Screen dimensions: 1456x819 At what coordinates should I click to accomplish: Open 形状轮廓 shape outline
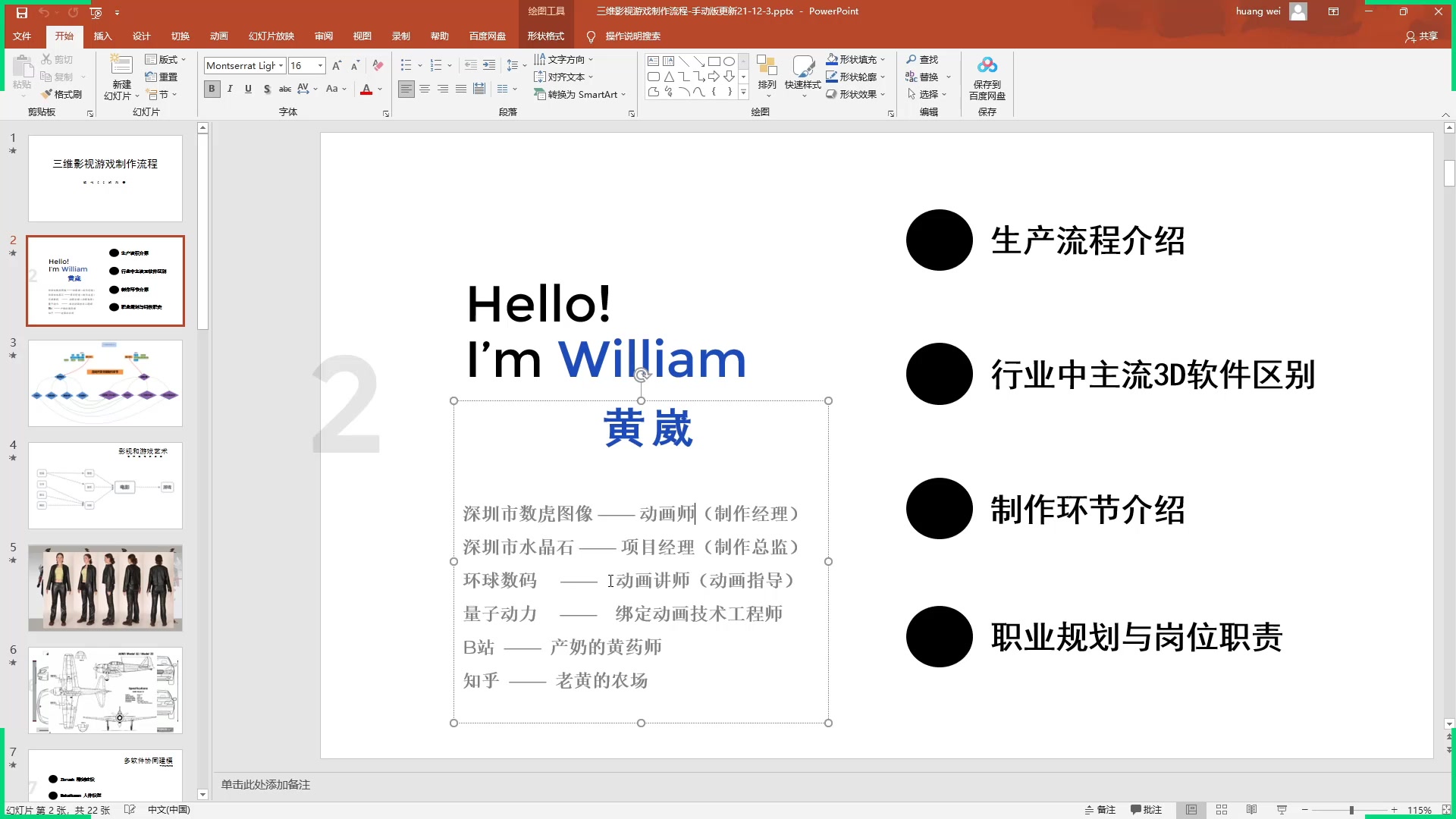[855, 77]
